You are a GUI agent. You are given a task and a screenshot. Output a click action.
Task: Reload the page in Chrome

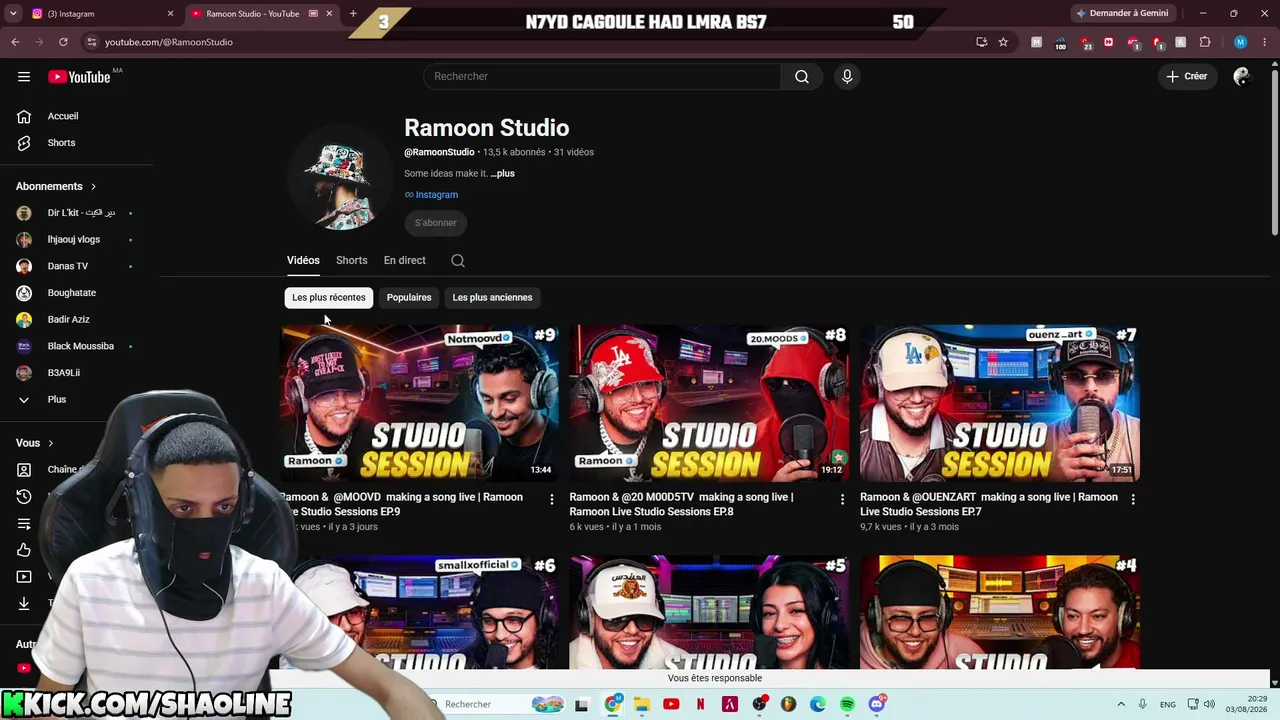pyautogui.click(x=63, y=42)
